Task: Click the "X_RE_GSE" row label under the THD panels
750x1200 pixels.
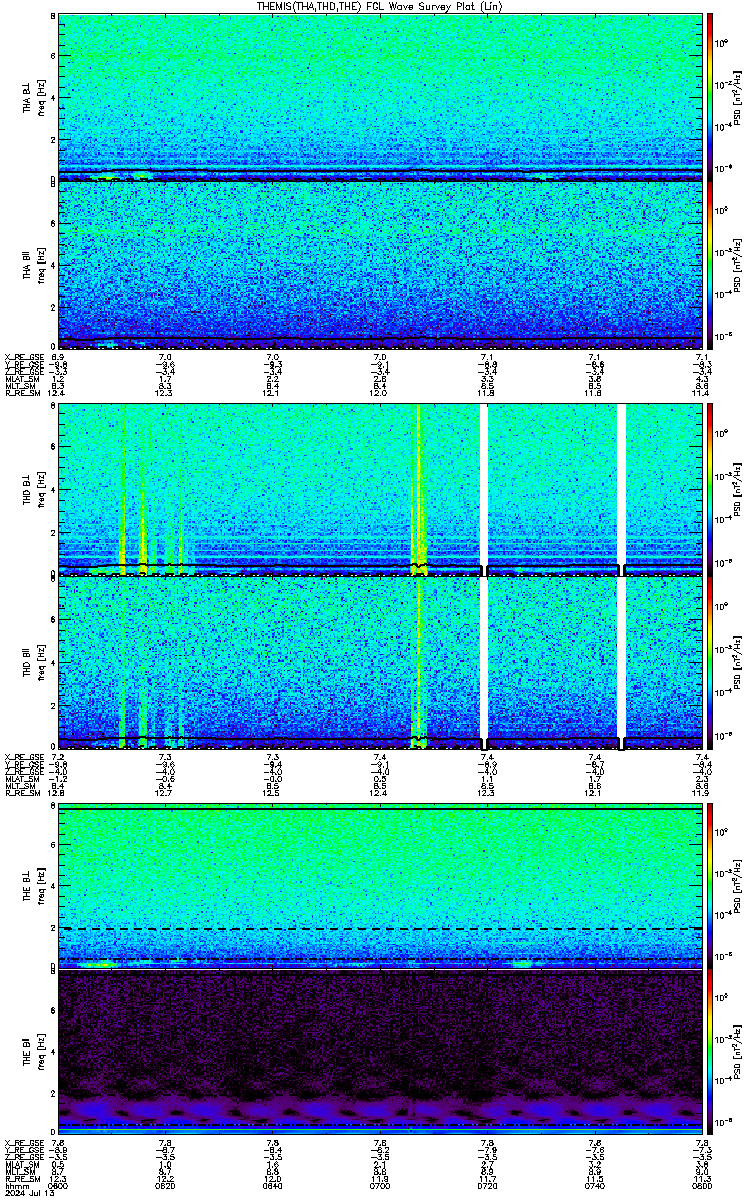Action: pyautogui.click(x=22, y=756)
